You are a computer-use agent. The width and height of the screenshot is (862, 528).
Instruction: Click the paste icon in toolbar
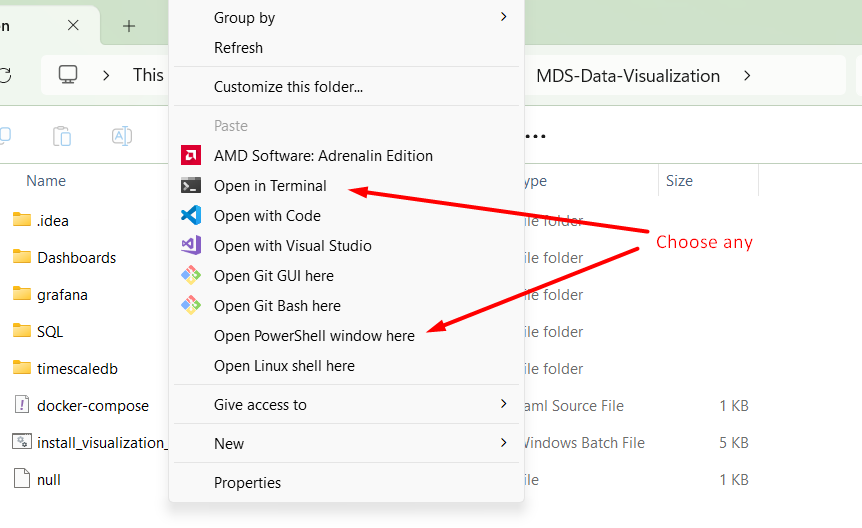tap(62, 136)
